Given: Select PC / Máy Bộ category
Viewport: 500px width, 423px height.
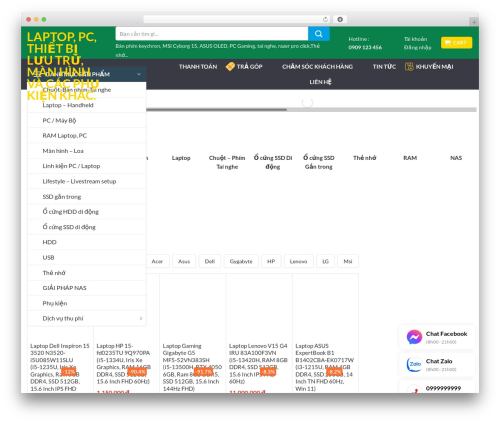Looking at the screenshot, I should point(87,120).
